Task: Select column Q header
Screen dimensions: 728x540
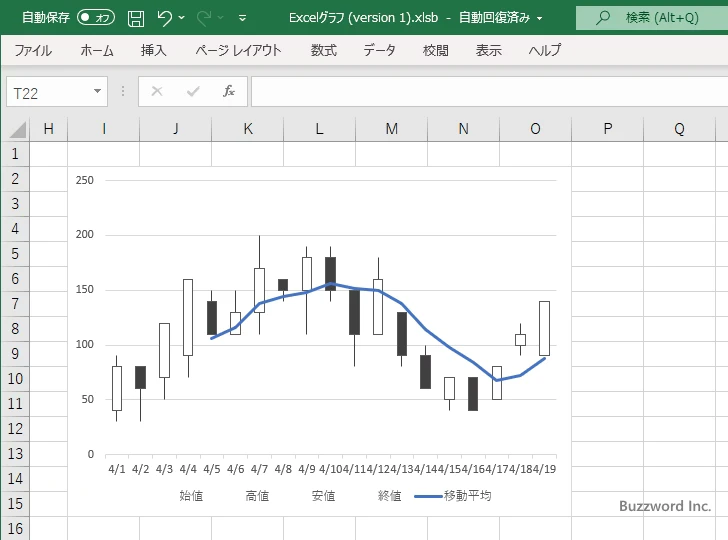Action: coord(679,129)
